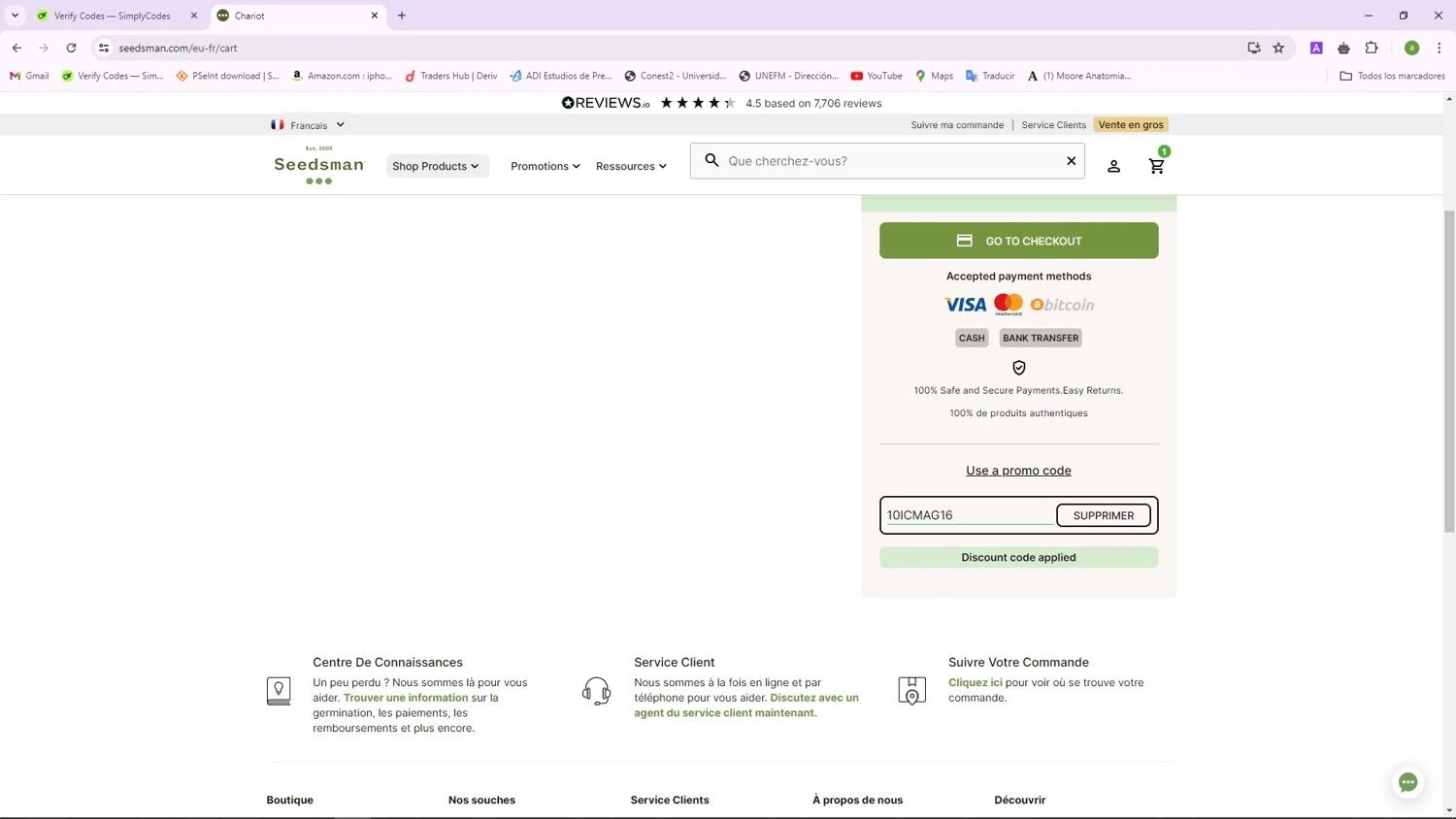Switch to the Chariot tab

[x=299, y=16]
